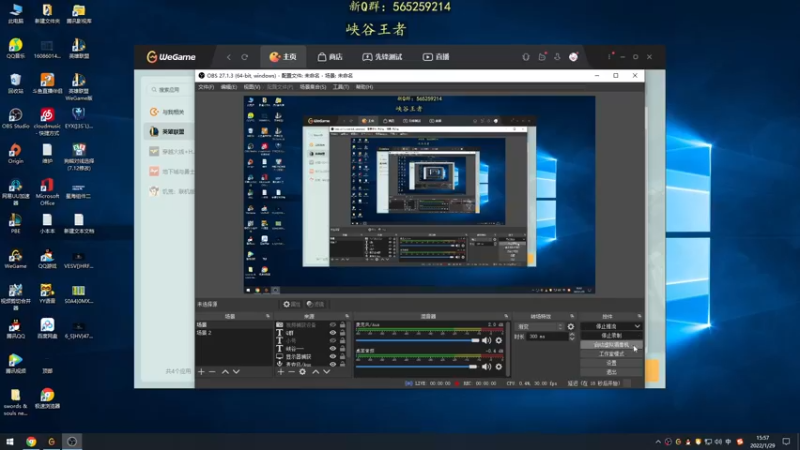Open Microsoft Office desktop shortcut
This screenshot has width=800, height=450.
pos(47,192)
